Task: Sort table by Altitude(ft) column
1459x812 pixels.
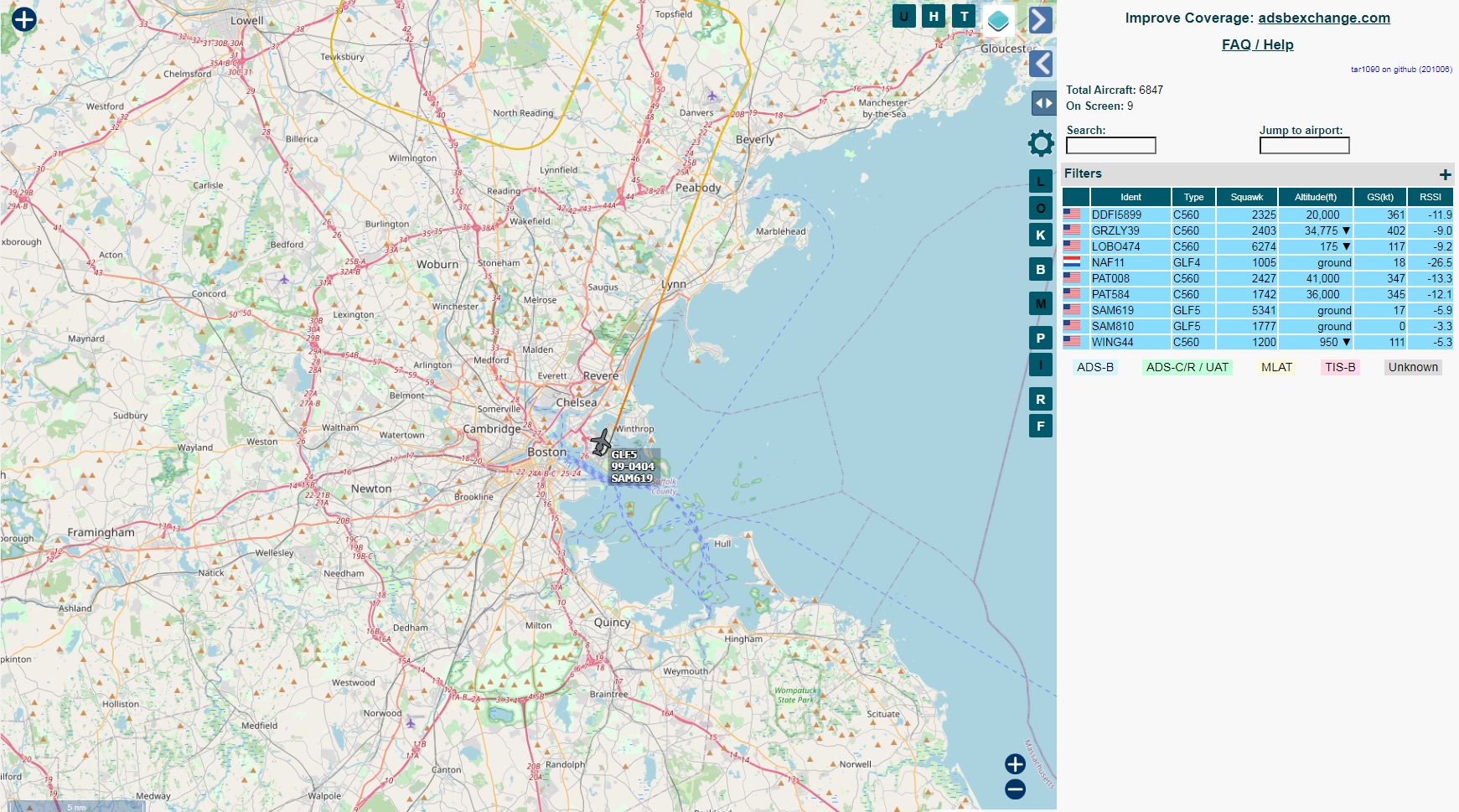Action: [1316, 197]
